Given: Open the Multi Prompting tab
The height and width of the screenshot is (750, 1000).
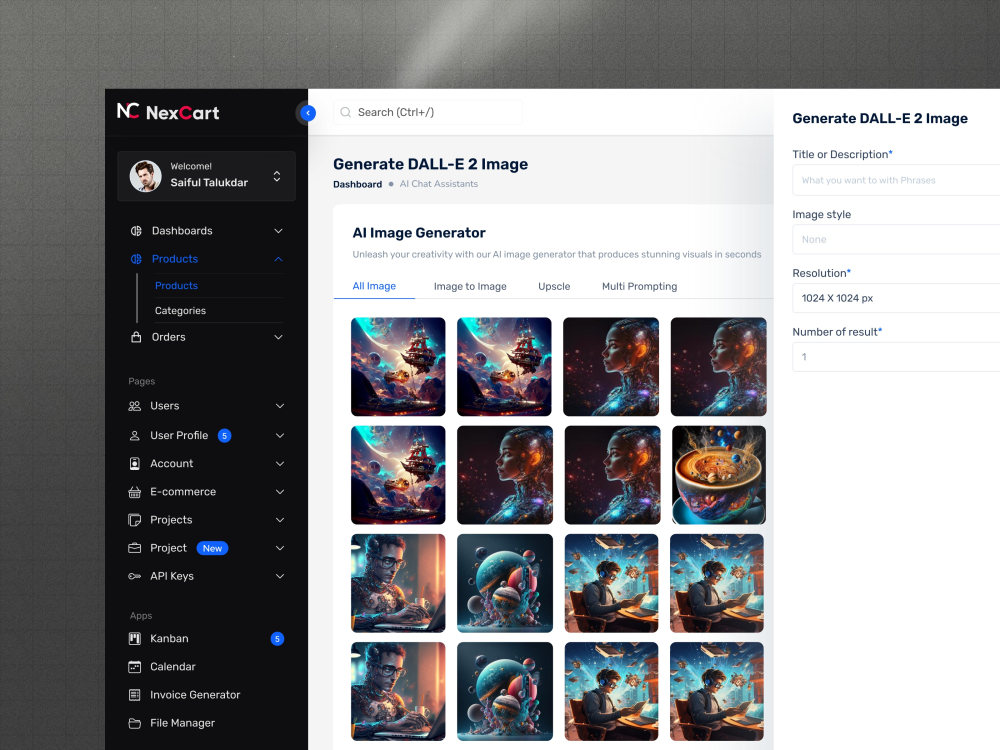Looking at the screenshot, I should 640,286.
